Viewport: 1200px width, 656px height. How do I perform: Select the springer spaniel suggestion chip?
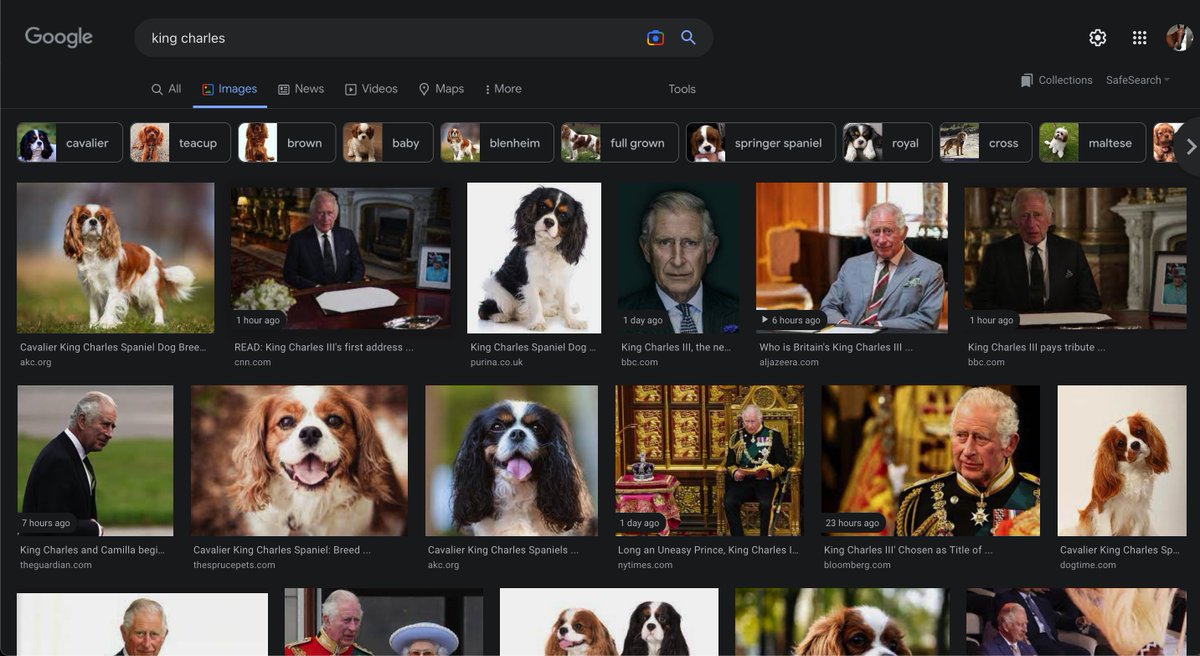[760, 143]
